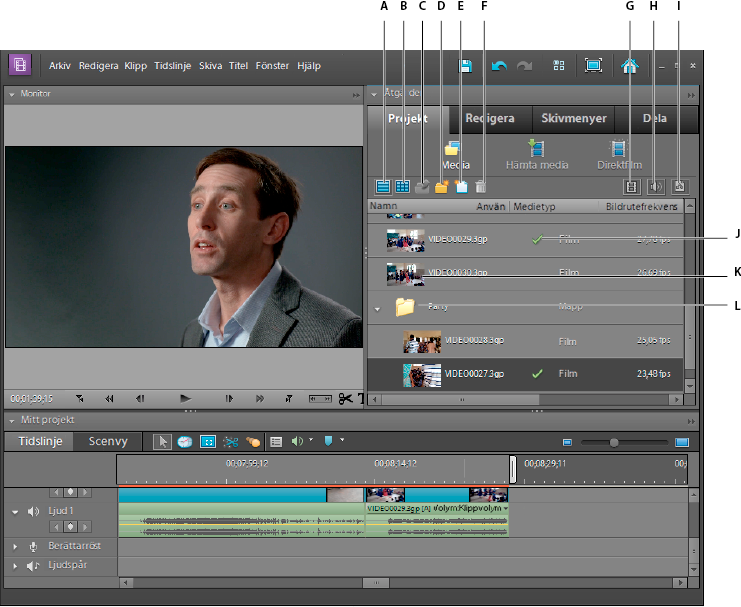Image resolution: width=741 pixels, height=607 pixels.
Task: Open Volym:Klippvolym dropdown on clip
Action: pos(506,508)
